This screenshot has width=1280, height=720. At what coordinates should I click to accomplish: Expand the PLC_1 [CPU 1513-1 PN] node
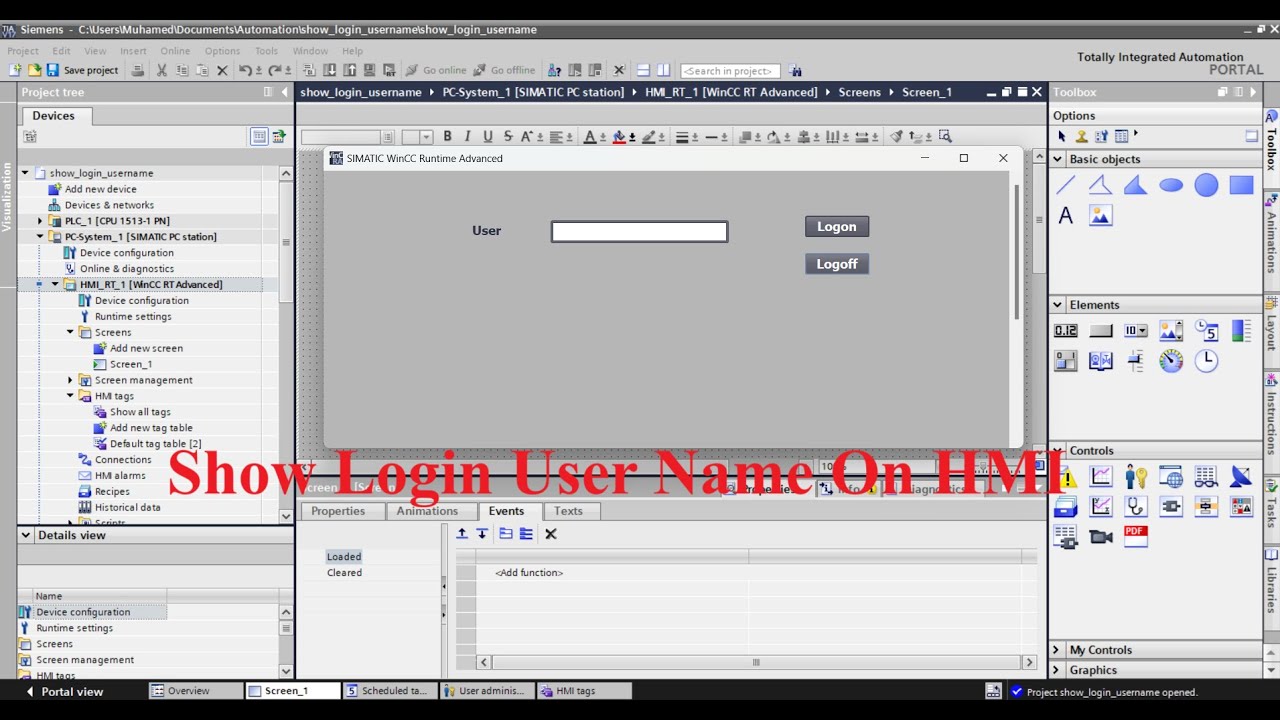click(41, 221)
